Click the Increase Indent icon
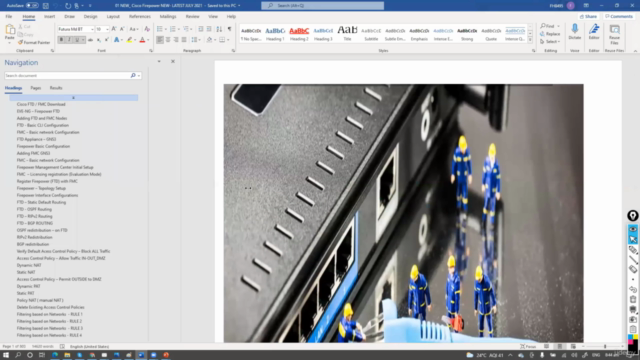Image resolution: width=640 pixels, height=360 pixels. (x=209, y=29)
